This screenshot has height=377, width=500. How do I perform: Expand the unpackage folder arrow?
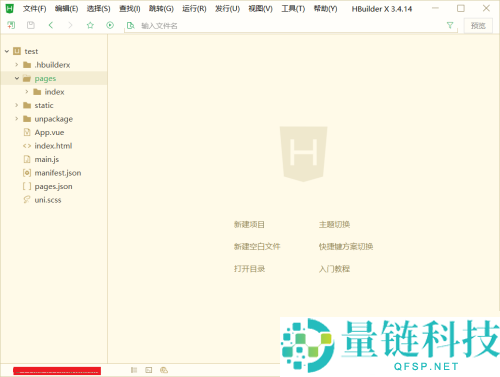coord(16,119)
